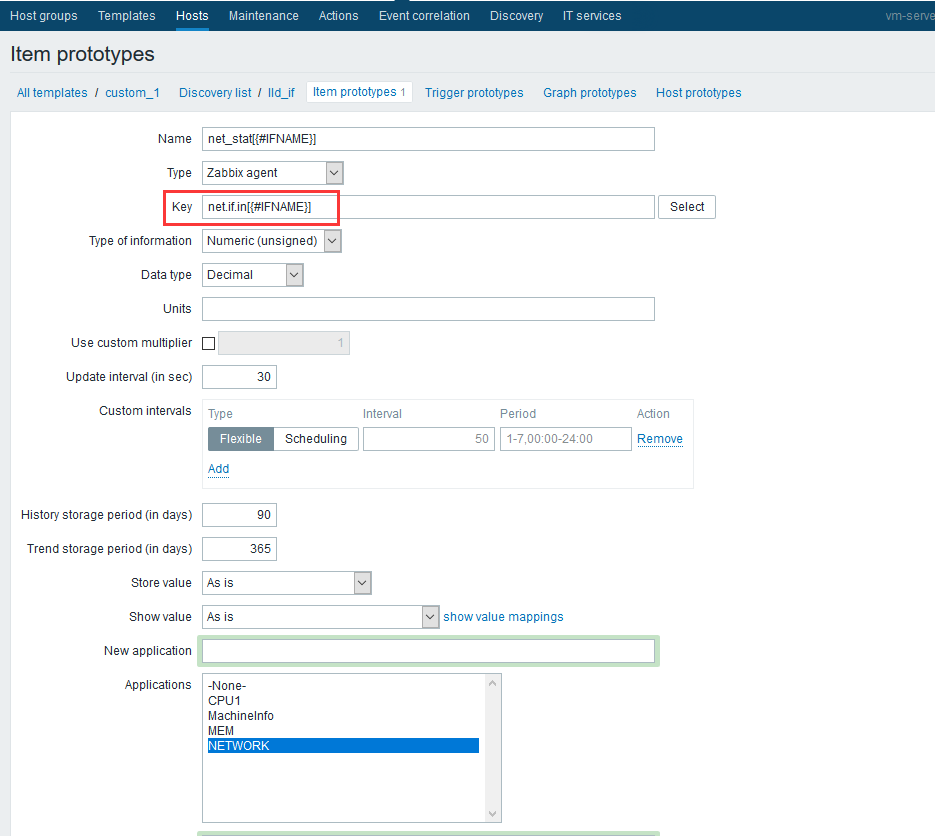
Task: Open Show value dropdown
Action: point(320,617)
